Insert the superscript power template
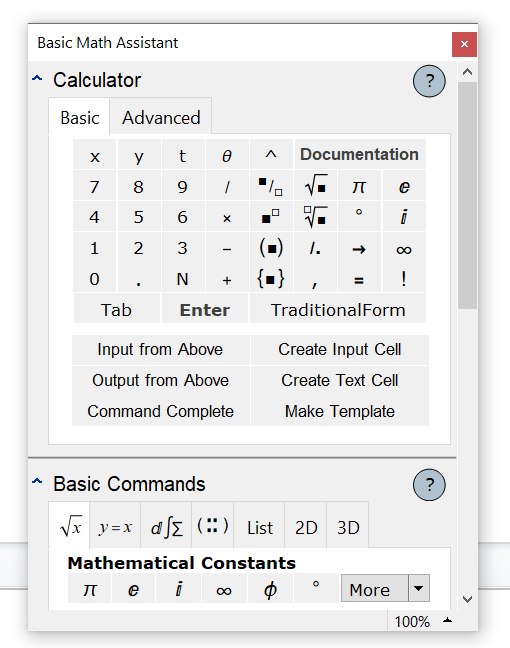Image resolution: width=510 pixels, height=648 pixels. coord(271,217)
